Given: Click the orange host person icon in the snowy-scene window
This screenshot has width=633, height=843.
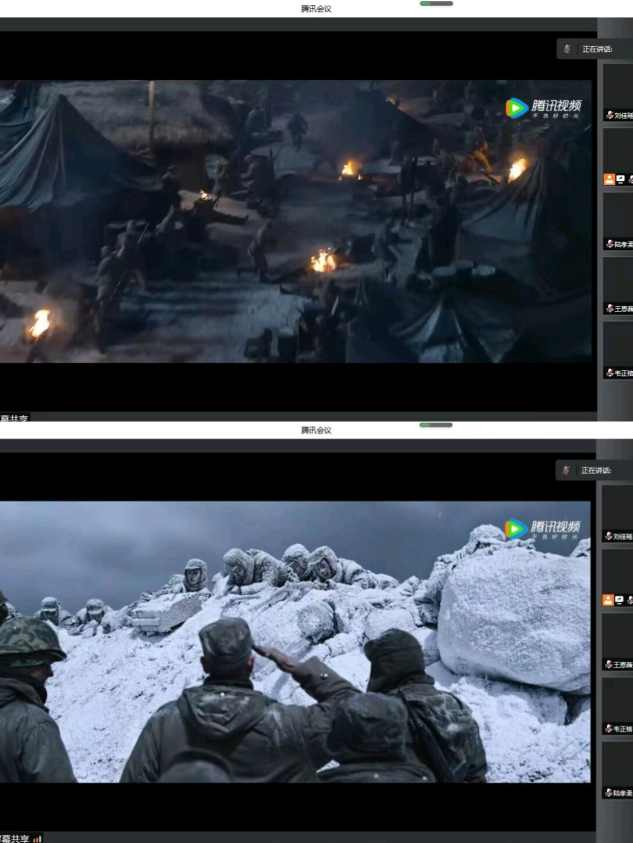Looking at the screenshot, I should pyautogui.click(x=608, y=600).
